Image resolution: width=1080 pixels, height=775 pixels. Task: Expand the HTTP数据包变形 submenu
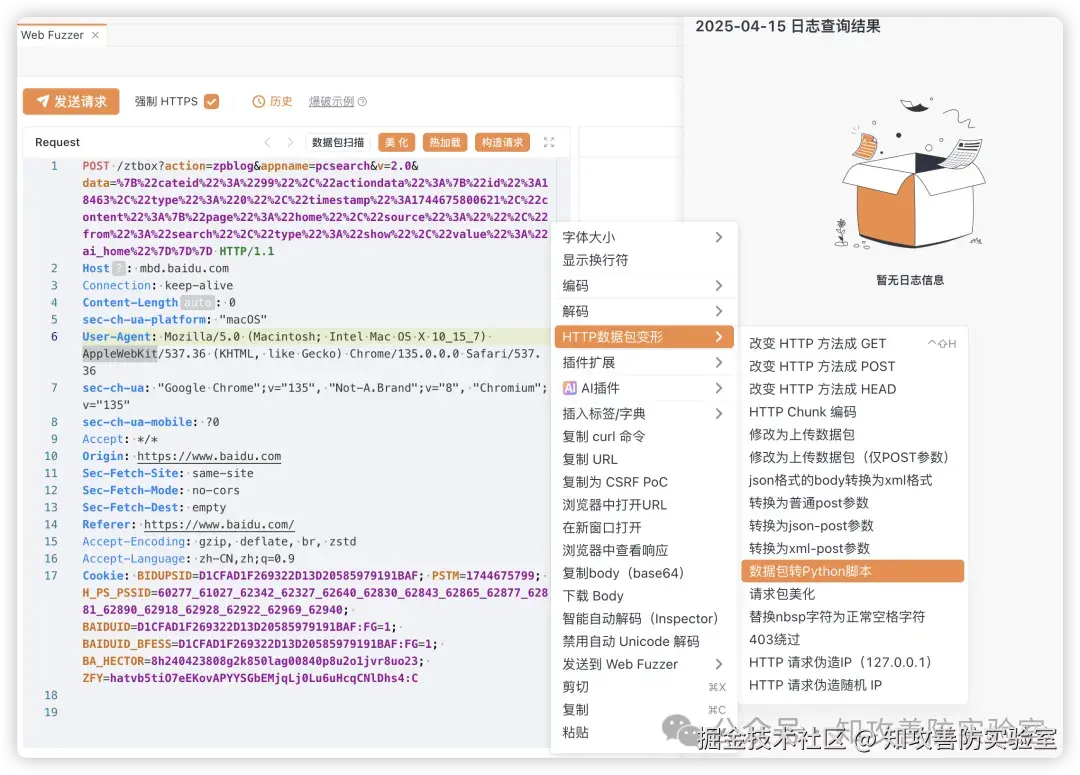pos(644,336)
